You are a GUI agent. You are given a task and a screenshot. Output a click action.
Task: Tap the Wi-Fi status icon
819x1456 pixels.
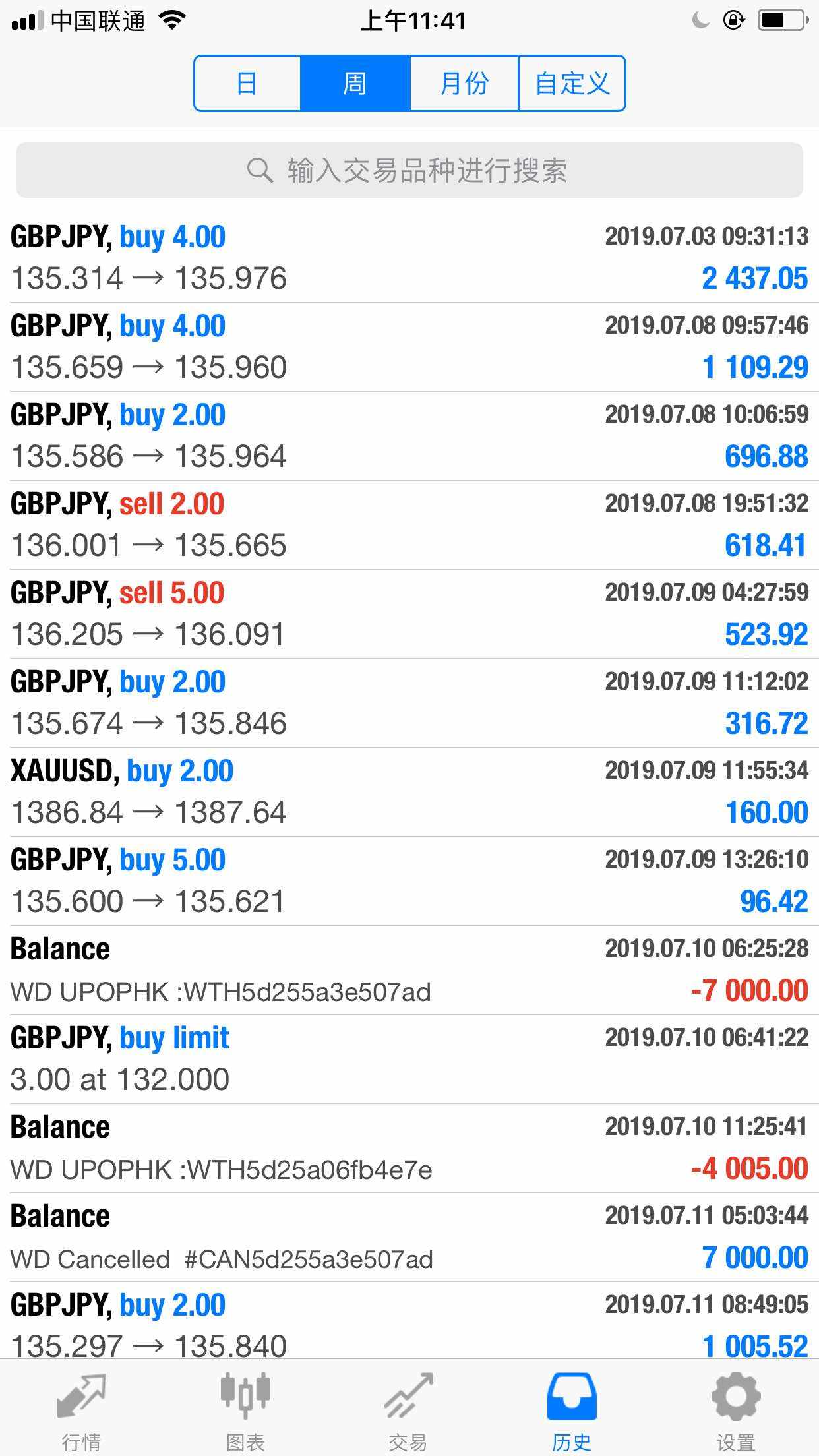(172, 20)
